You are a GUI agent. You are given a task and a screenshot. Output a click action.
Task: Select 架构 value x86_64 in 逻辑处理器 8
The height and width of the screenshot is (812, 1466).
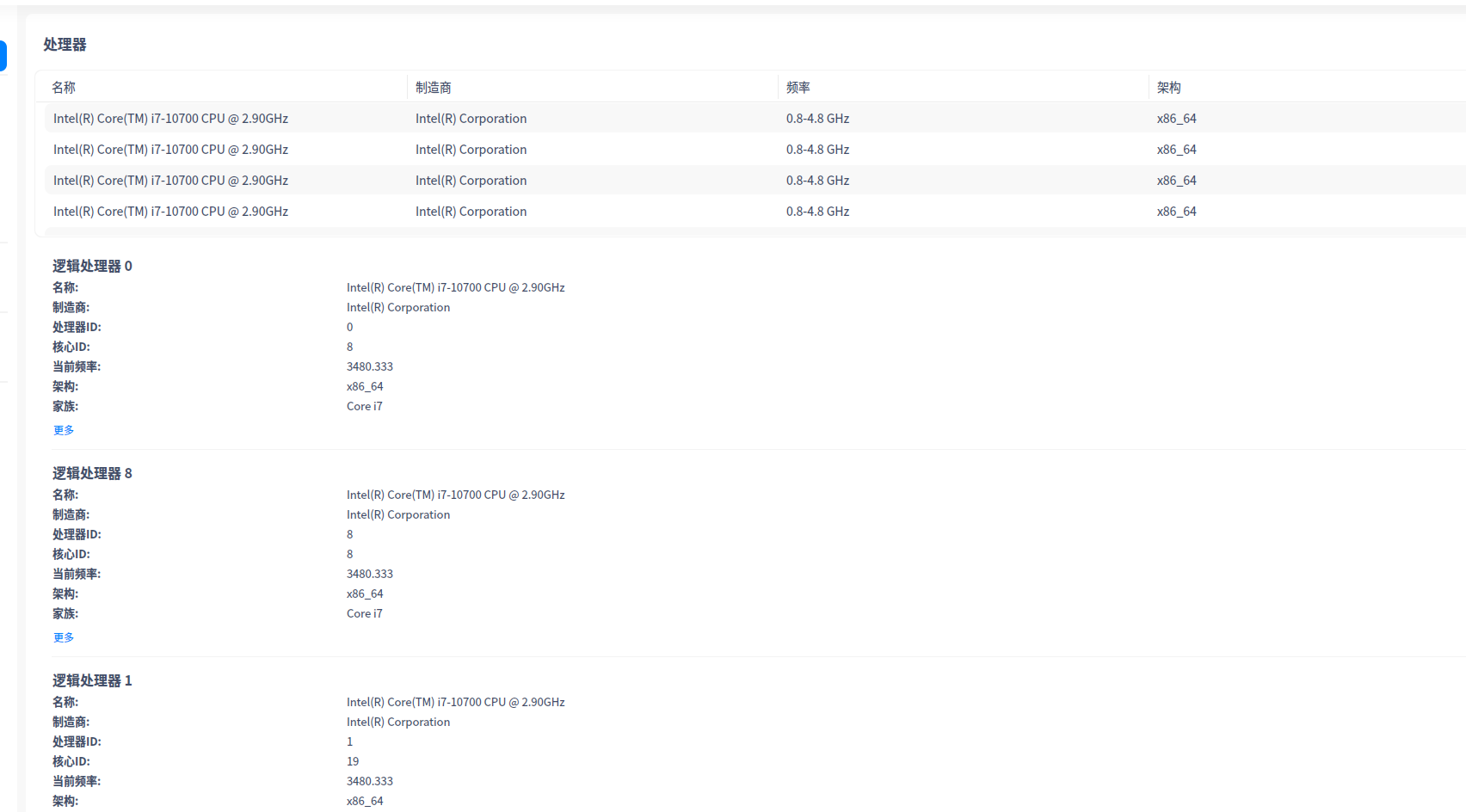(x=365, y=594)
